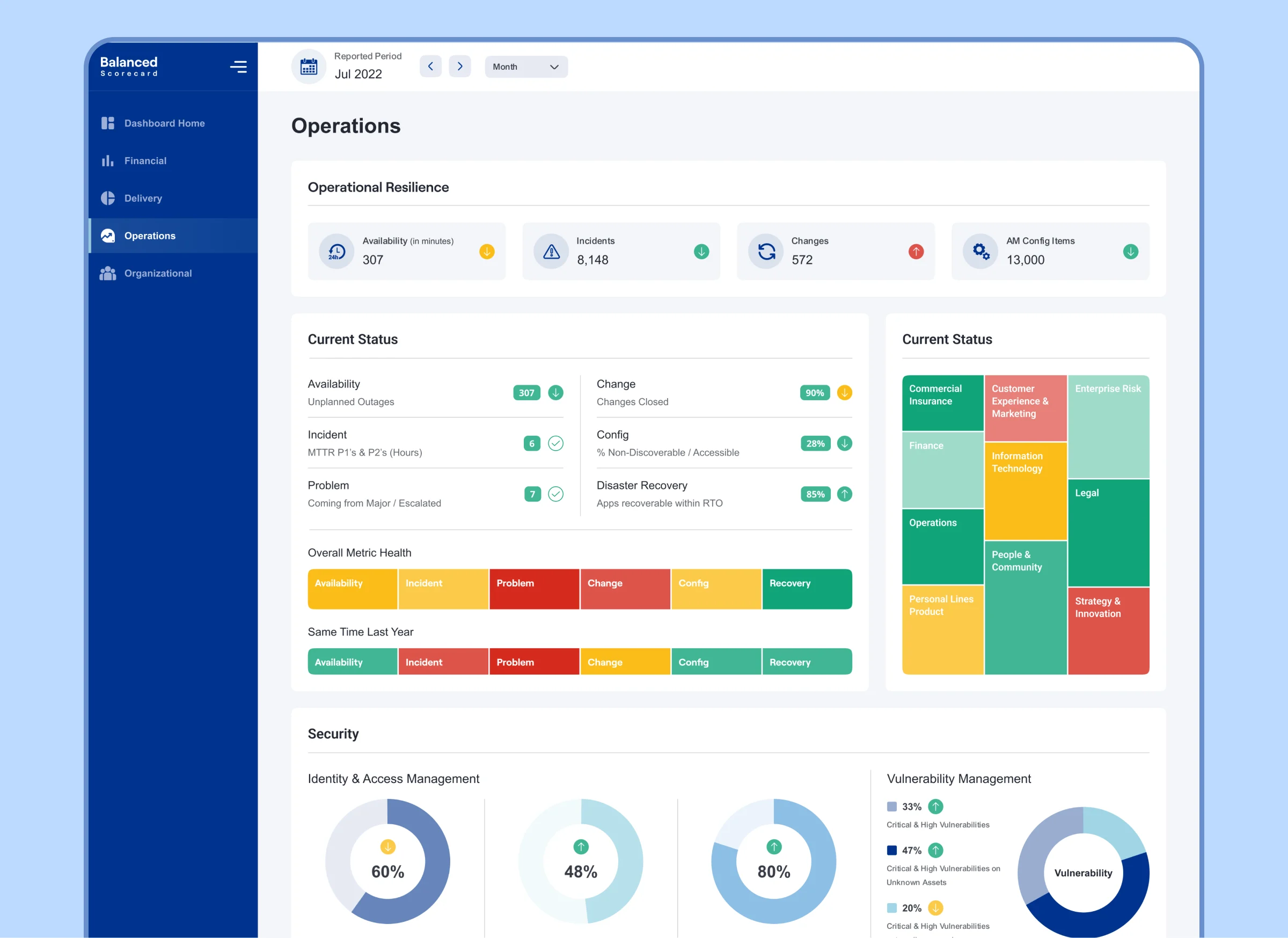Click the Reported Period calendar icon
The width and height of the screenshot is (1288, 938).
[309, 67]
